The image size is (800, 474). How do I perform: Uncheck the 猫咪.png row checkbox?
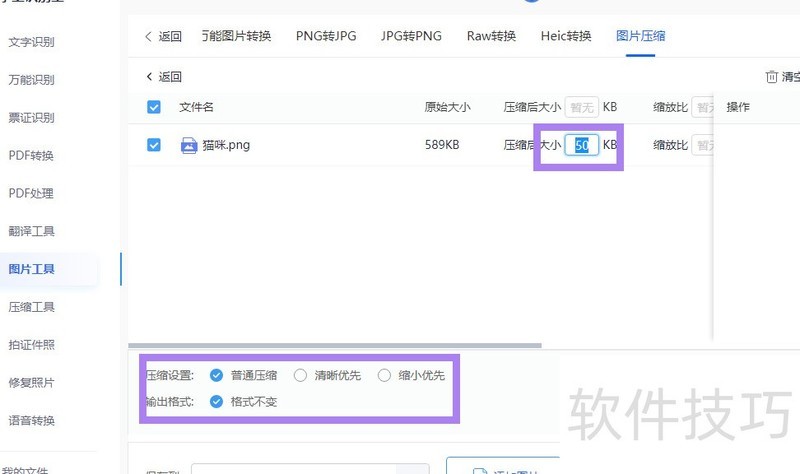point(154,145)
